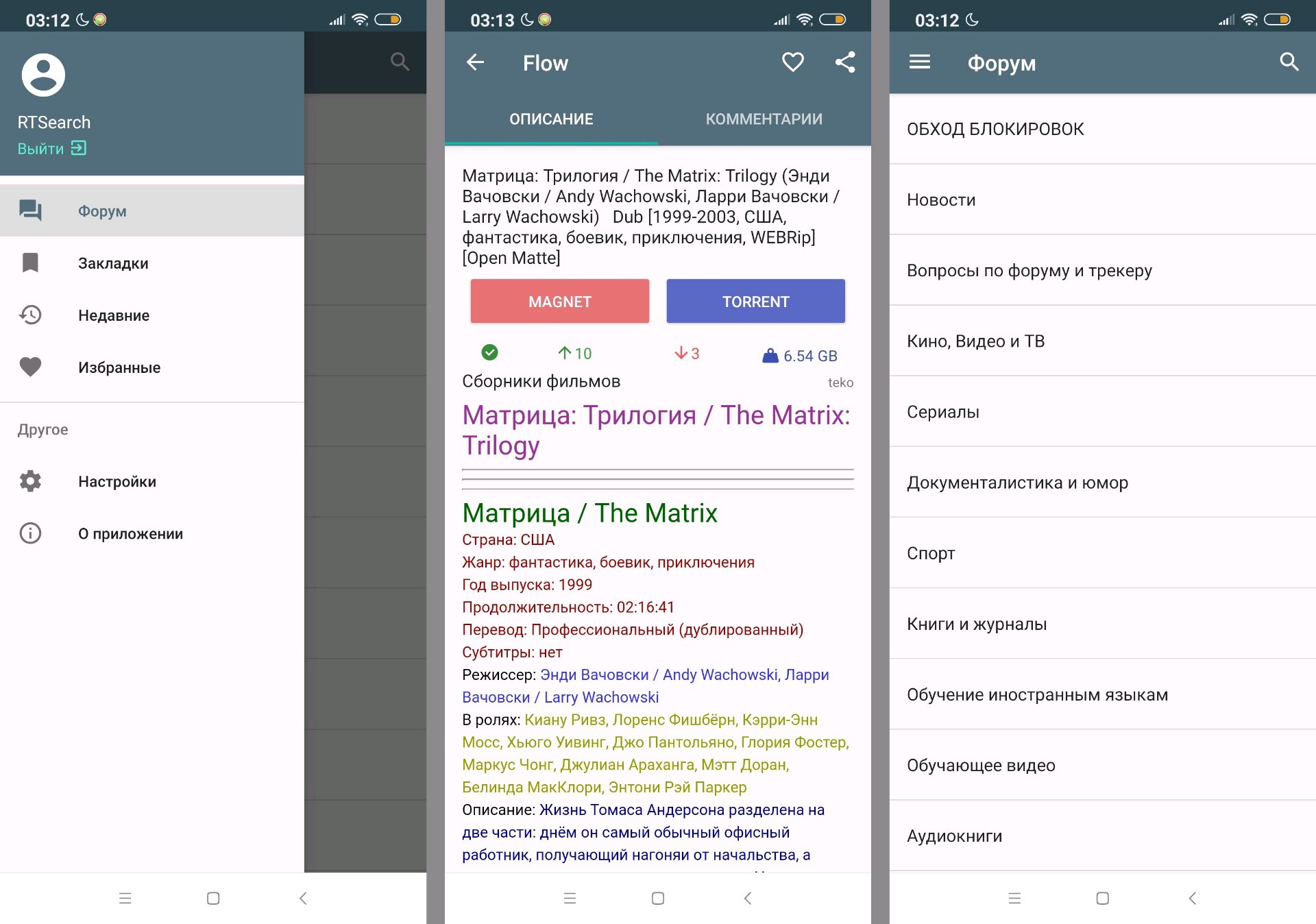Click the gear icon beside Настройки
1316x924 pixels.
(x=30, y=481)
